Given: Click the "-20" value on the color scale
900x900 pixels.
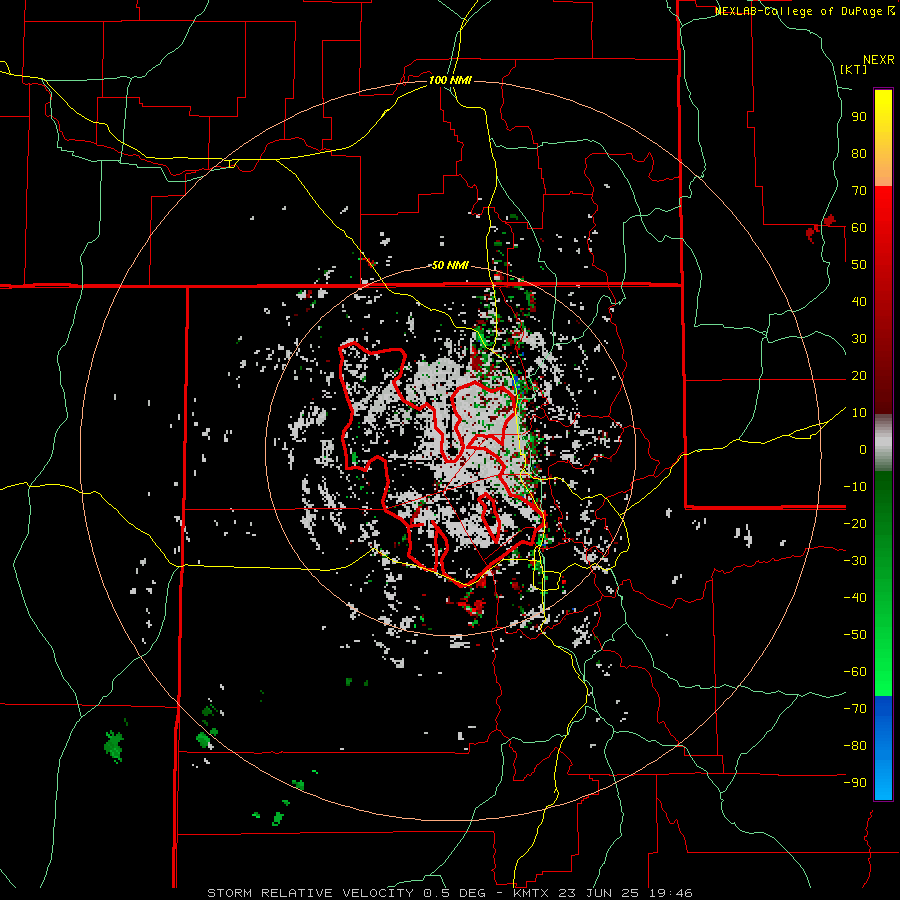Looking at the screenshot, I should pos(855,524).
